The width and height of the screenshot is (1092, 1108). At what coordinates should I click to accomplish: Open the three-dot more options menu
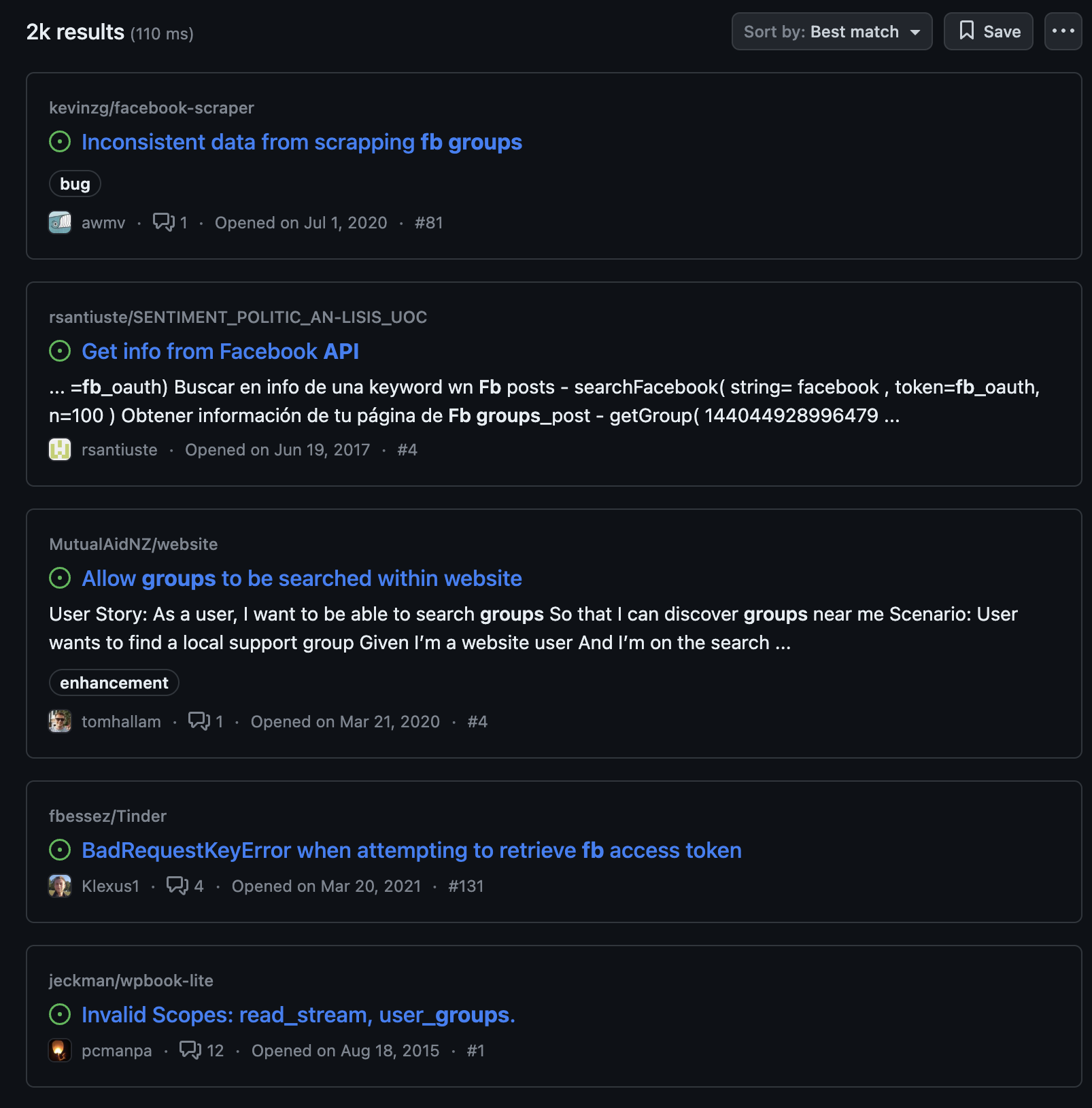(x=1063, y=32)
